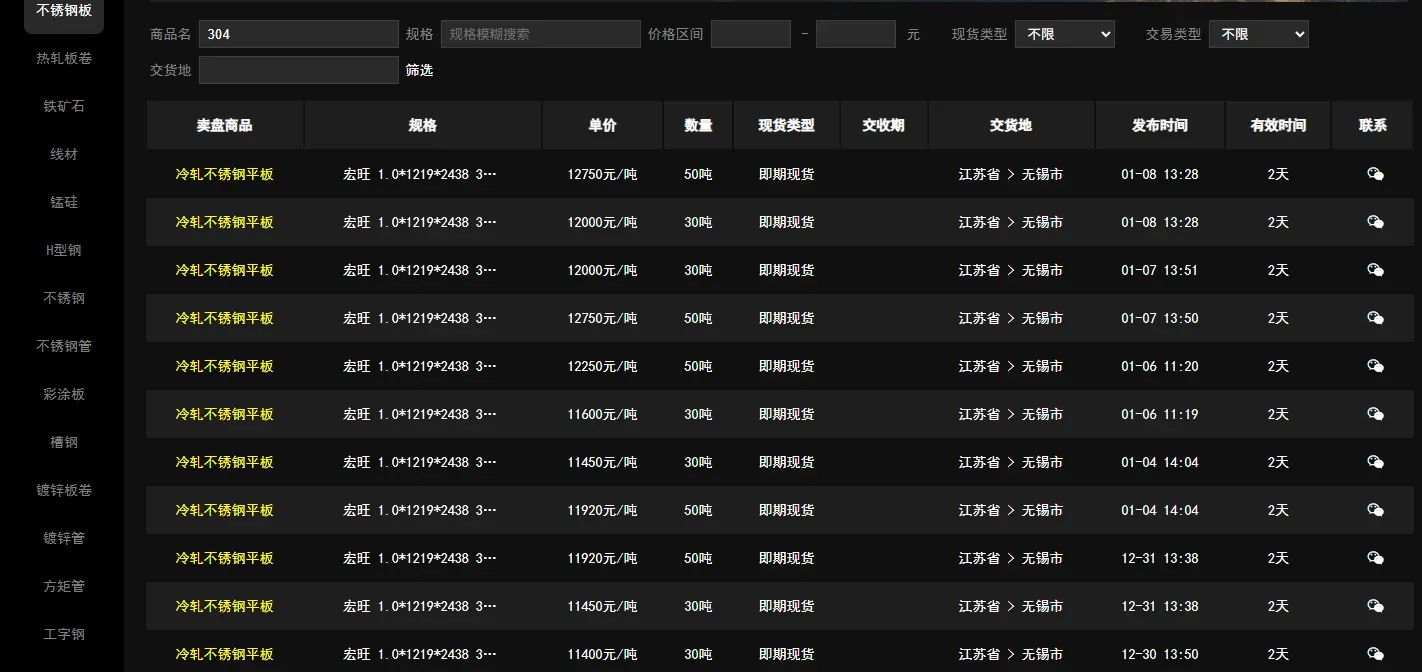This screenshot has width=1422, height=672.
Task: Open the 不锈钢管 sidebar category
Action: point(64,346)
